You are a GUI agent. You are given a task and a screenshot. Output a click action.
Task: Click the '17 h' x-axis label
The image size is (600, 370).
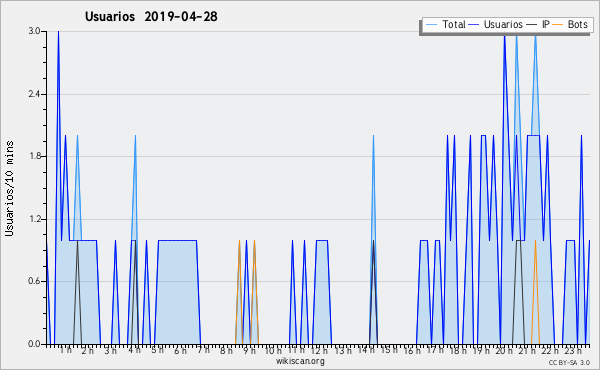435,350
